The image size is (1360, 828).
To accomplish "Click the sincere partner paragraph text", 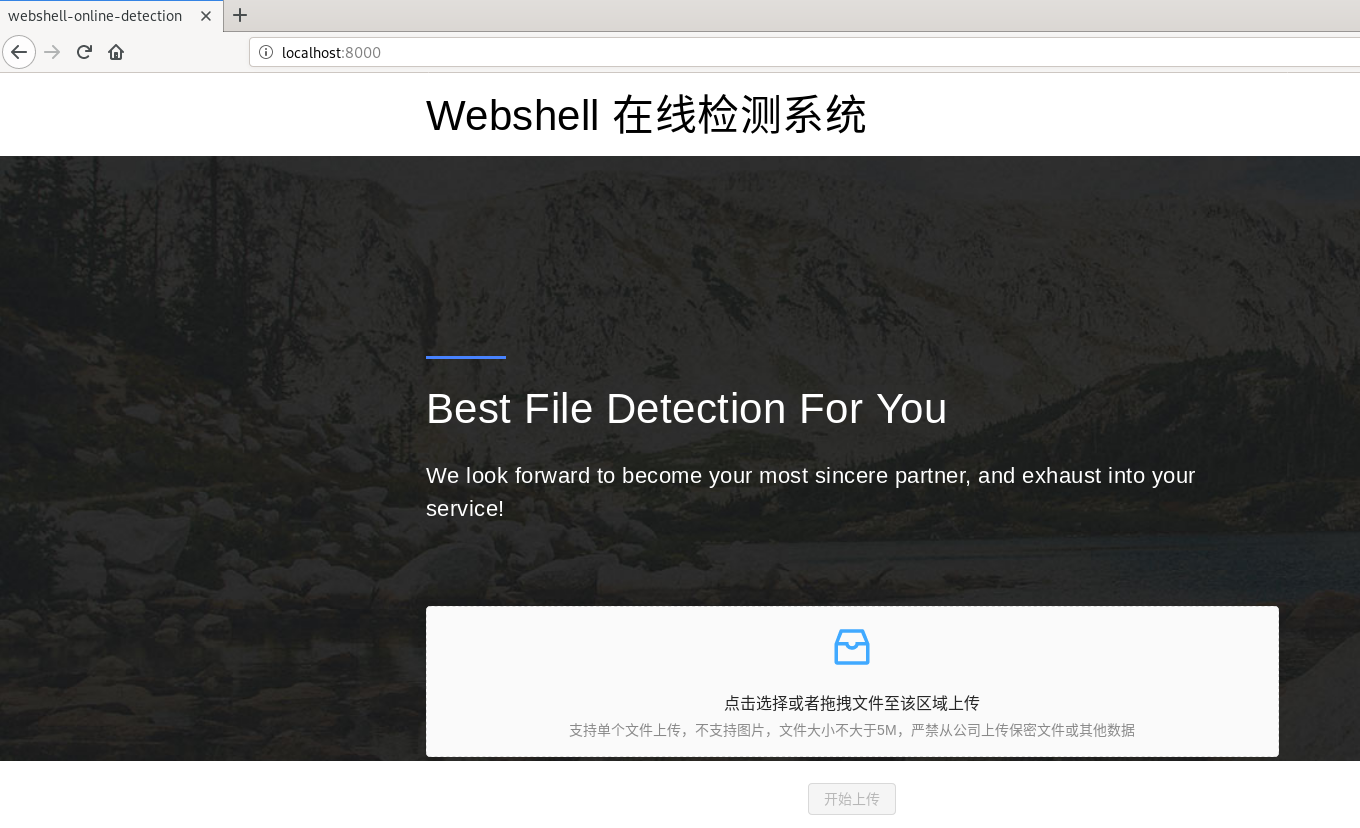I will click(x=811, y=491).
